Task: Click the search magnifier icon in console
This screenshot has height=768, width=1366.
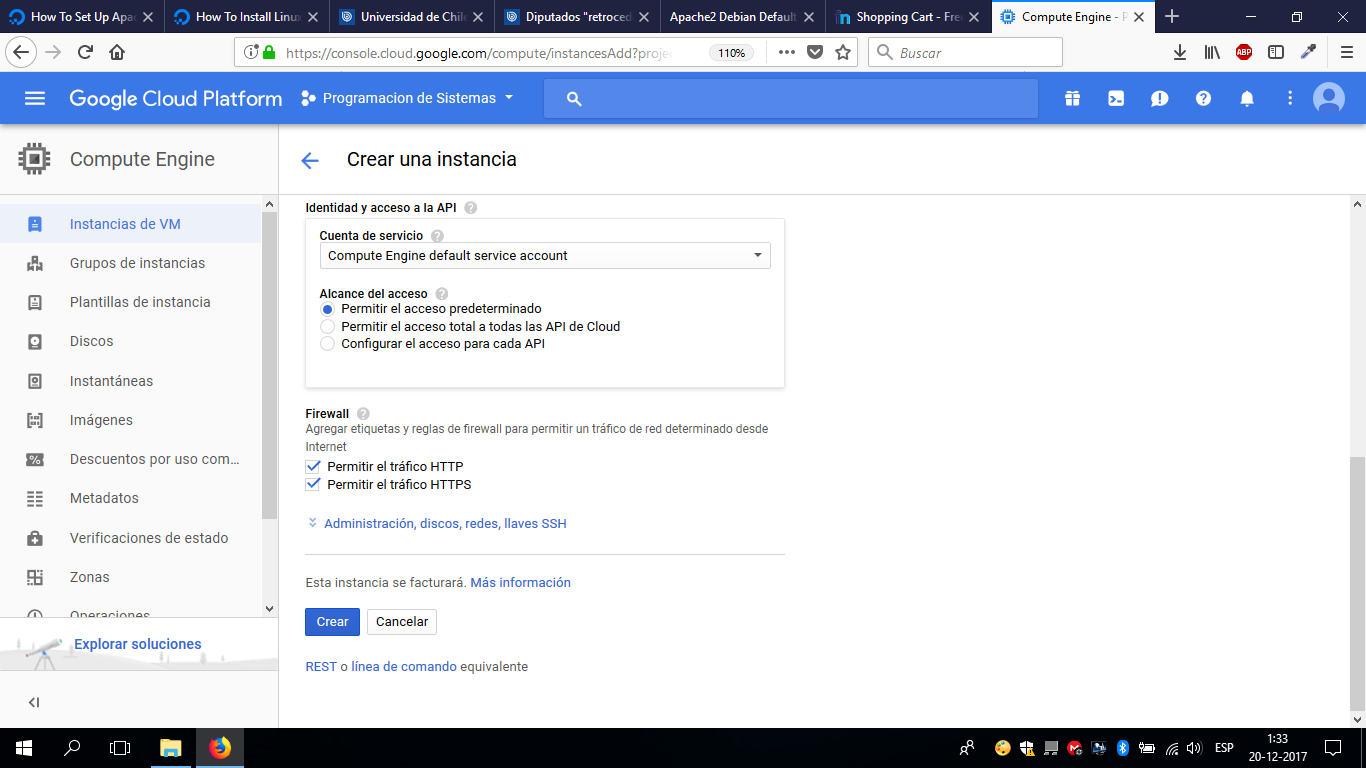Action: pyautogui.click(x=573, y=98)
